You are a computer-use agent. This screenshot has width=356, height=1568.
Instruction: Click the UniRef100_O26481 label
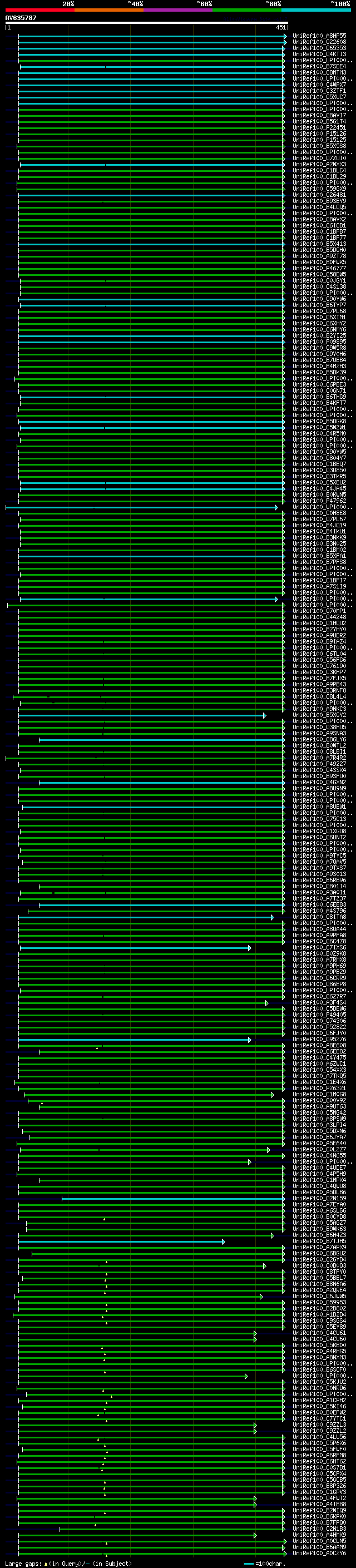319,195
